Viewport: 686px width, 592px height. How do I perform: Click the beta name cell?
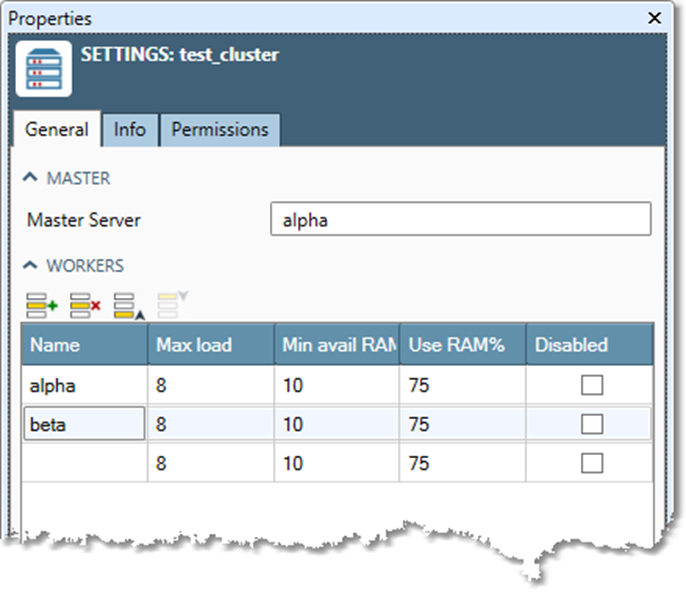85,424
